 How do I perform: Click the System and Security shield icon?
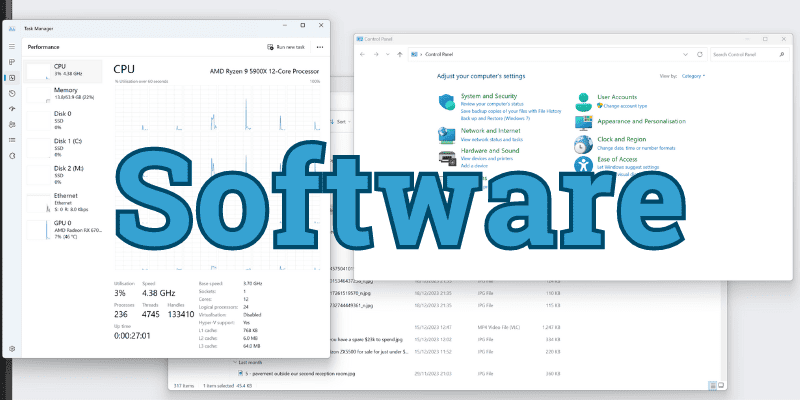pyautogui.click(x=446, y=102)
